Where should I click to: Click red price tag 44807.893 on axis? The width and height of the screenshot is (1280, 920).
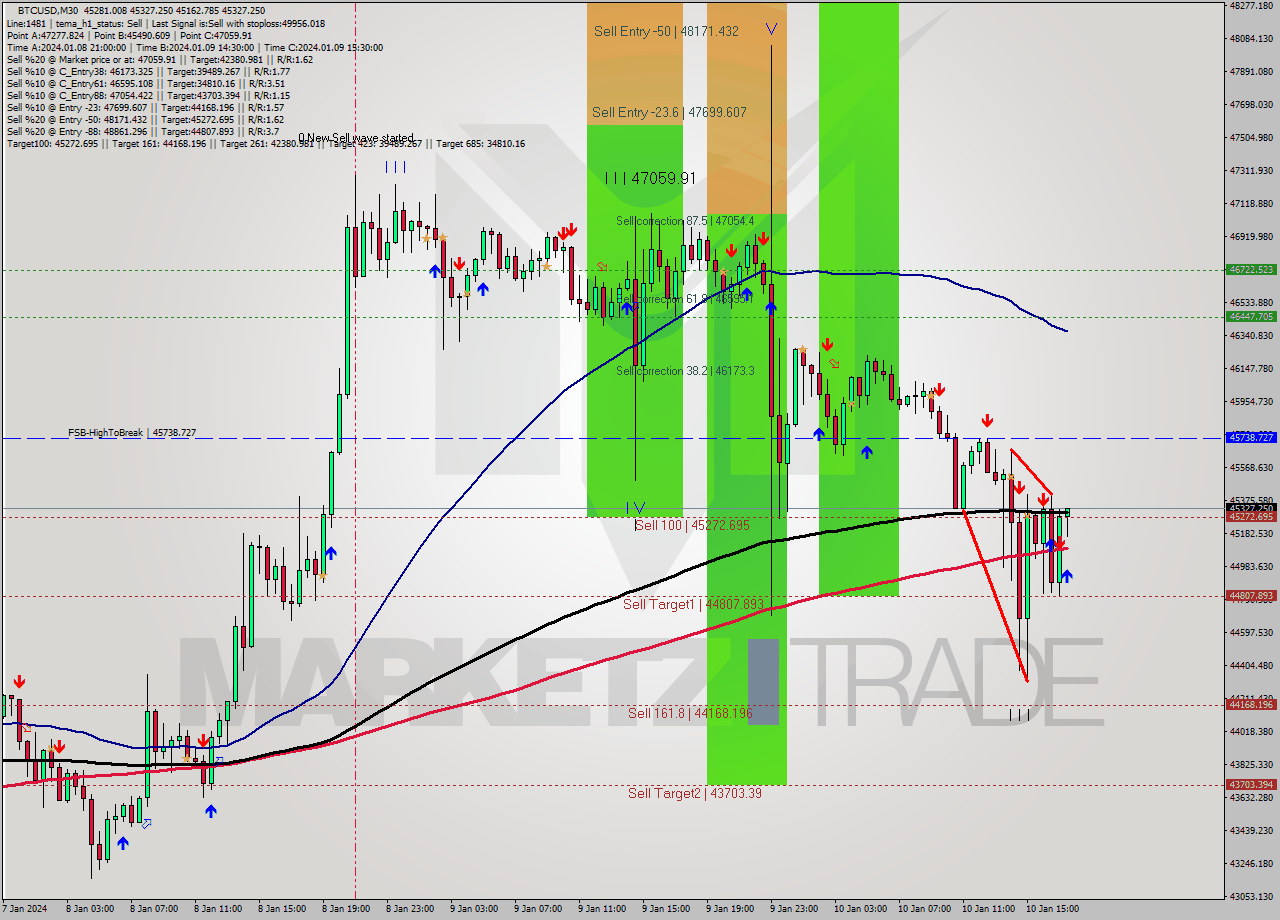(x=1251, y=596)
